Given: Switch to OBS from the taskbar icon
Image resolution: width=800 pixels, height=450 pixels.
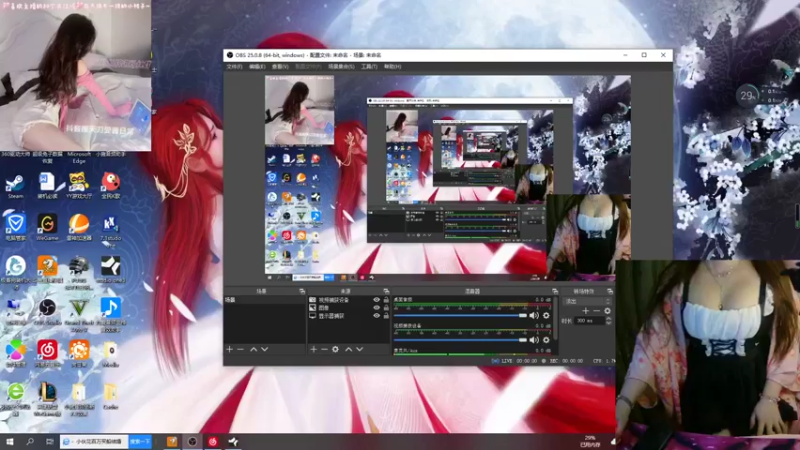Looking at the screenshot, I should click(192, 441).
